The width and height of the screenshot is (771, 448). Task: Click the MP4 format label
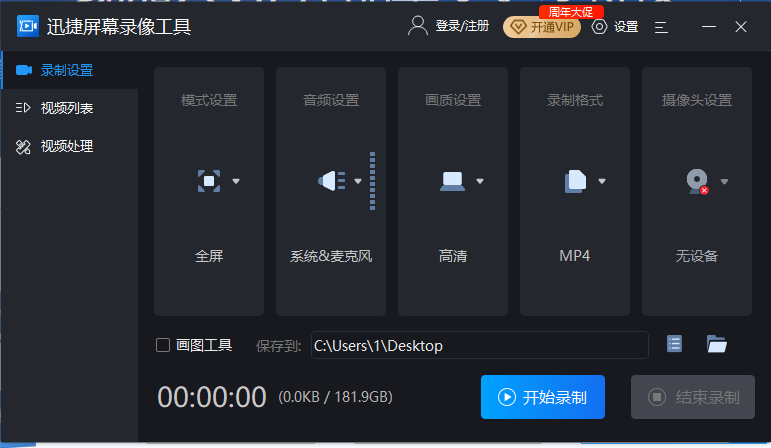click(x=575, y=256)
